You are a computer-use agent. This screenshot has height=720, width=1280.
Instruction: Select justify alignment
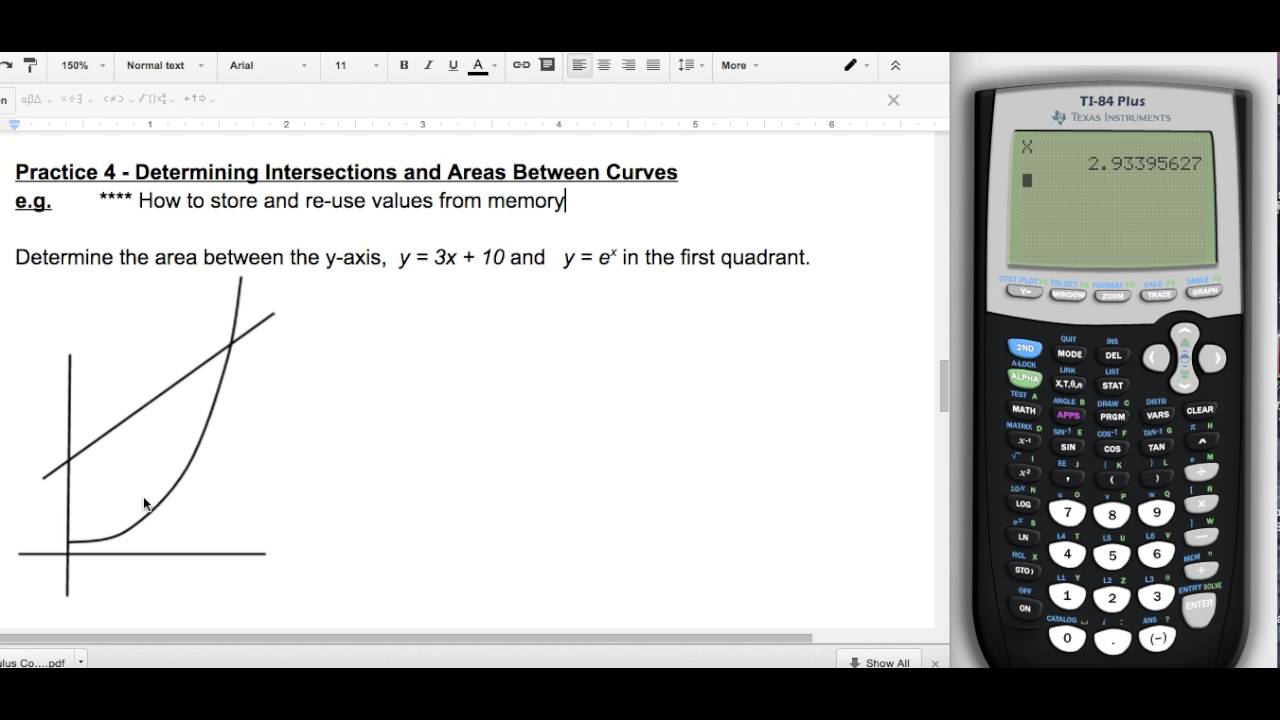653,65
